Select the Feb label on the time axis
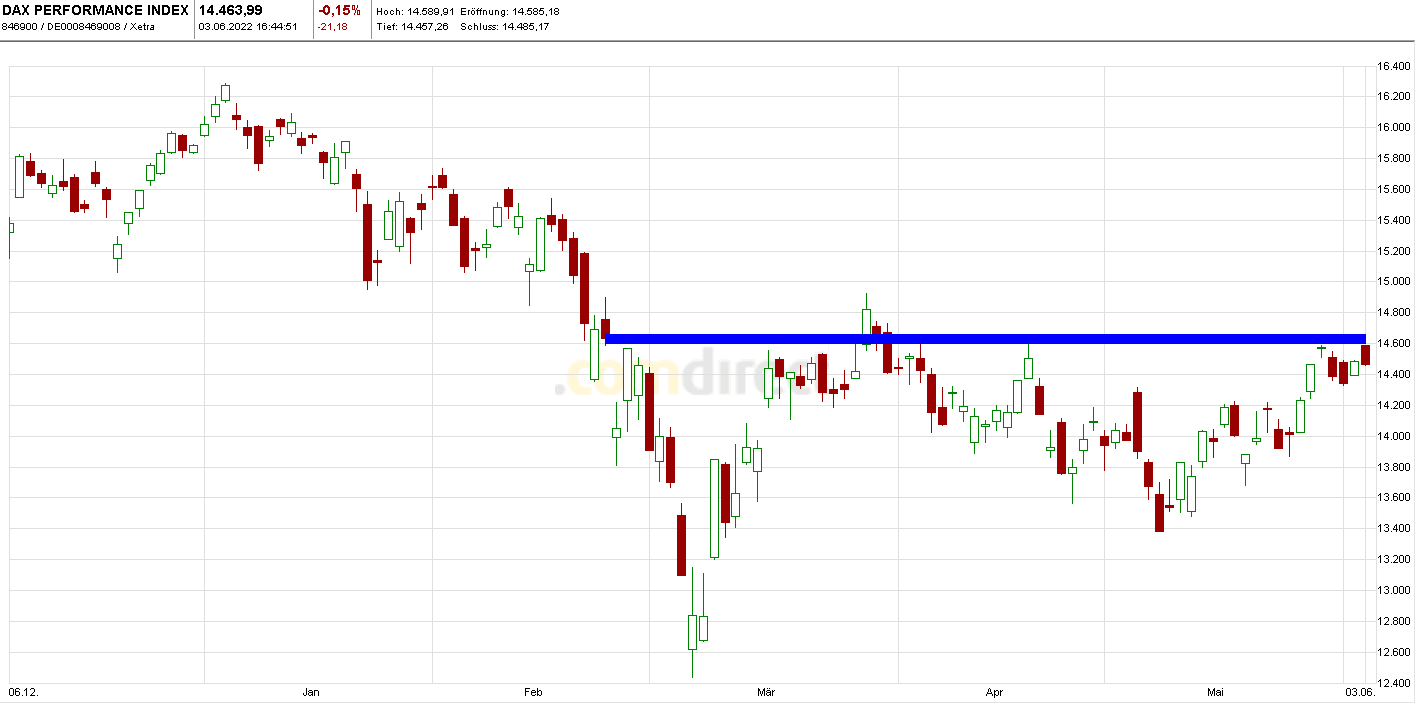 click(x=533, y=691)
